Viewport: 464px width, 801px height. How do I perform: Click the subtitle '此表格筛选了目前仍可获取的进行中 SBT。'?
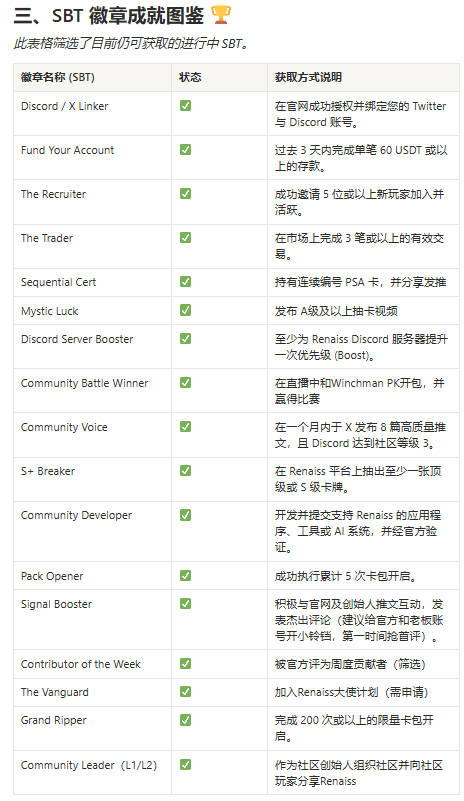(x=131, y=44)
